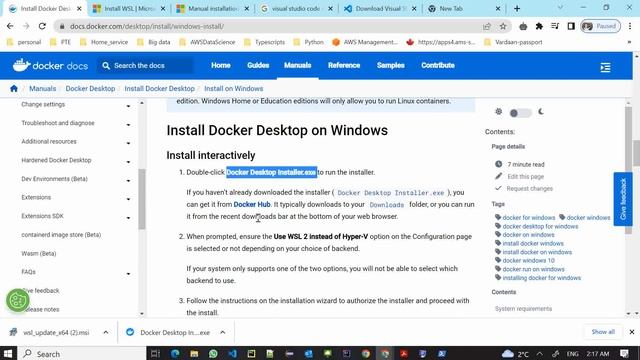Click the browser back arrow
This screenshot has width=640, height=360.
(x=10, y=26)
